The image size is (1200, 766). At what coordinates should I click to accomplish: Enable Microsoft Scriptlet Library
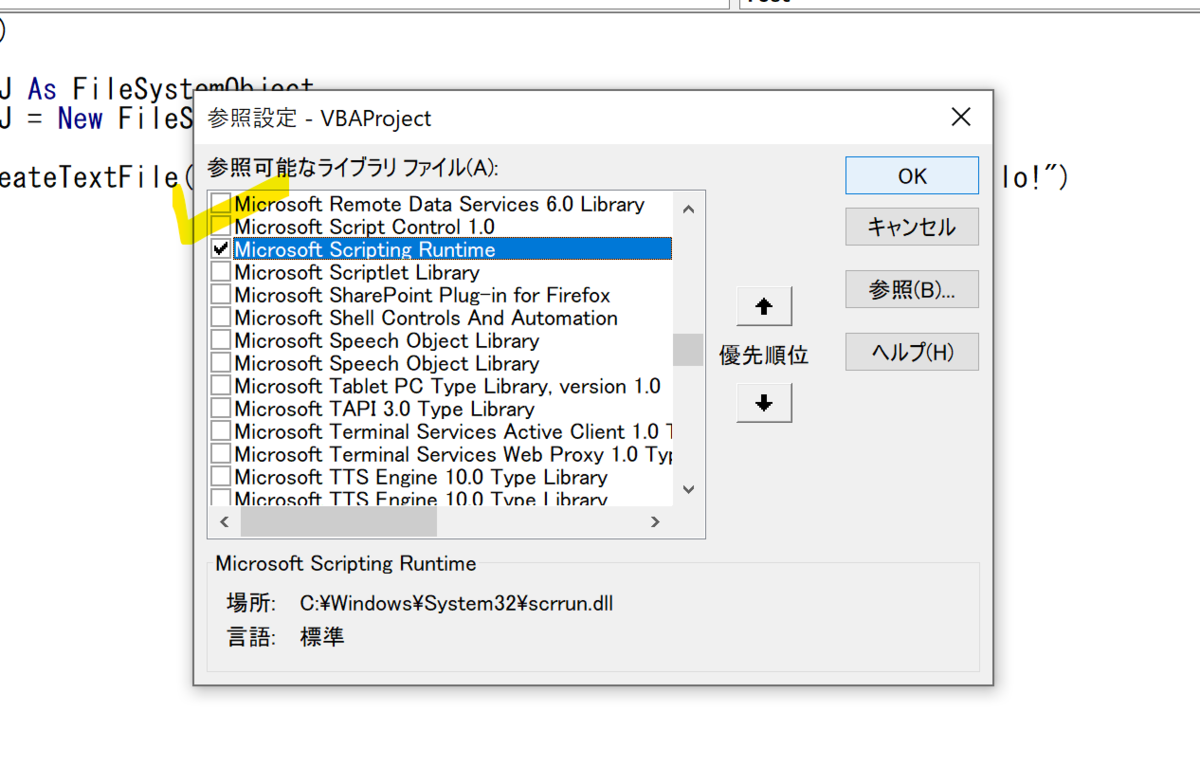coord(220,271)
